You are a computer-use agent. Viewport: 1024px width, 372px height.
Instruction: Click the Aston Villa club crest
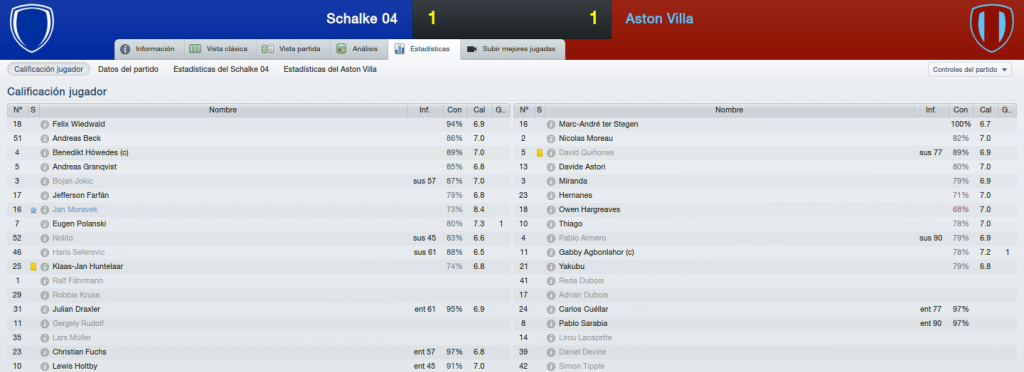point(991,27)
